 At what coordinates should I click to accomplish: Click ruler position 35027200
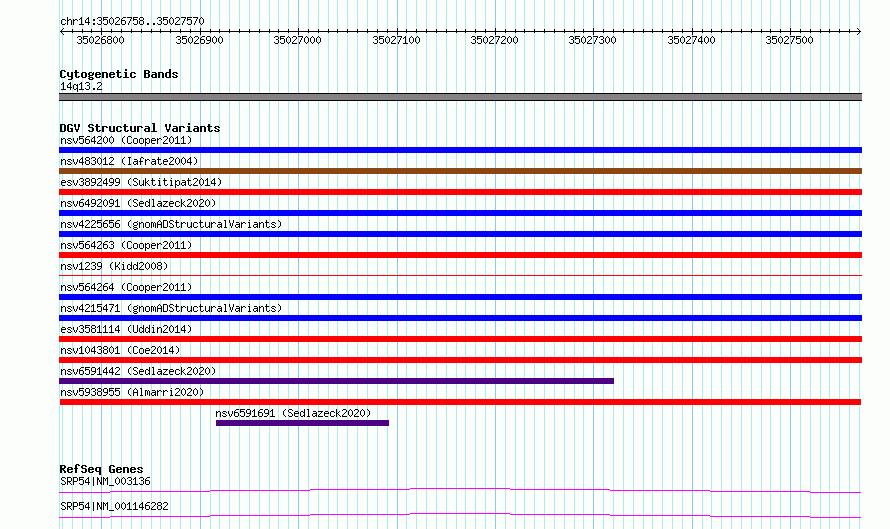pyautogui.click(x=494, y=40)
